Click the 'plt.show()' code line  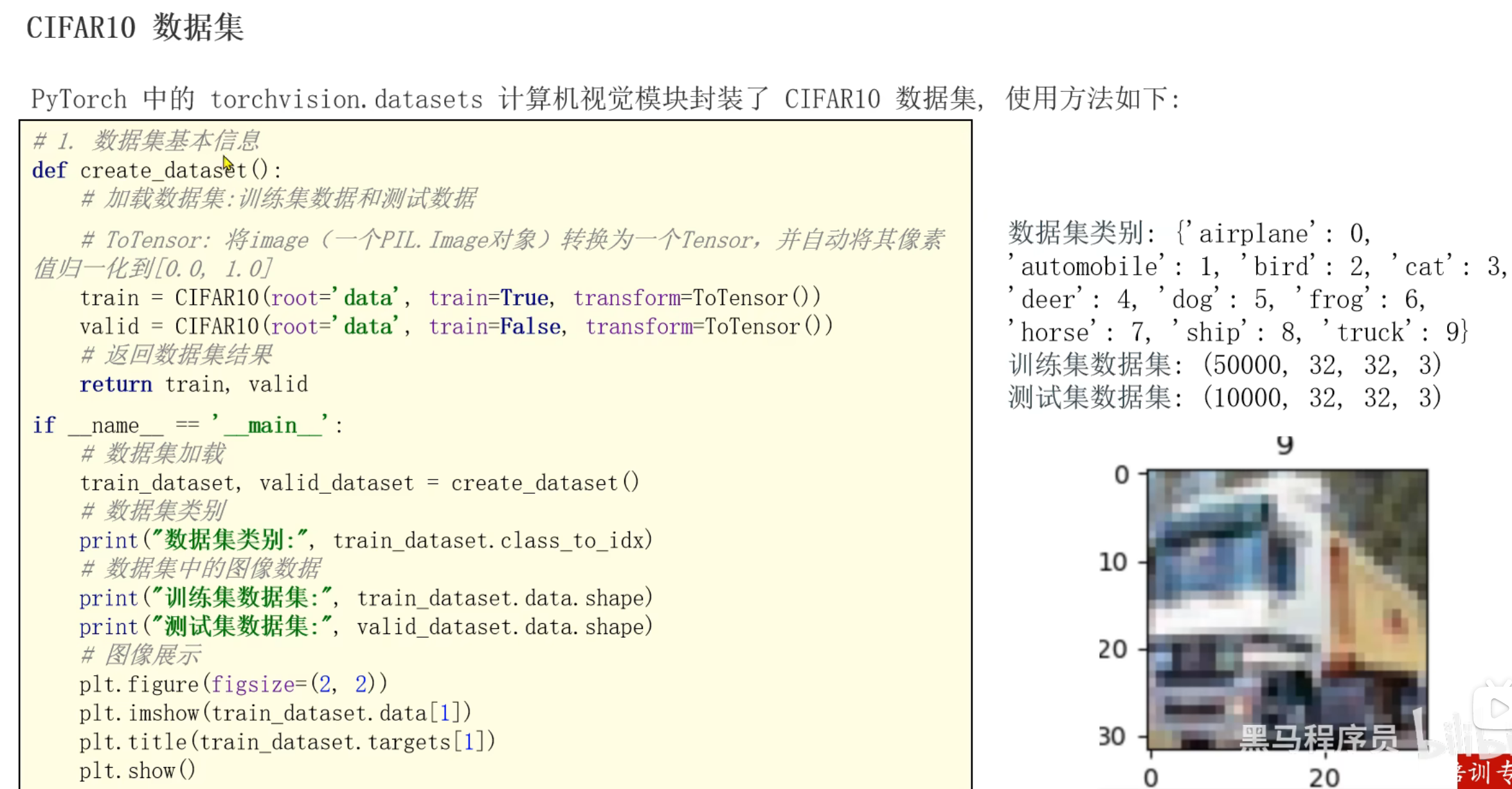pos(137,770)
